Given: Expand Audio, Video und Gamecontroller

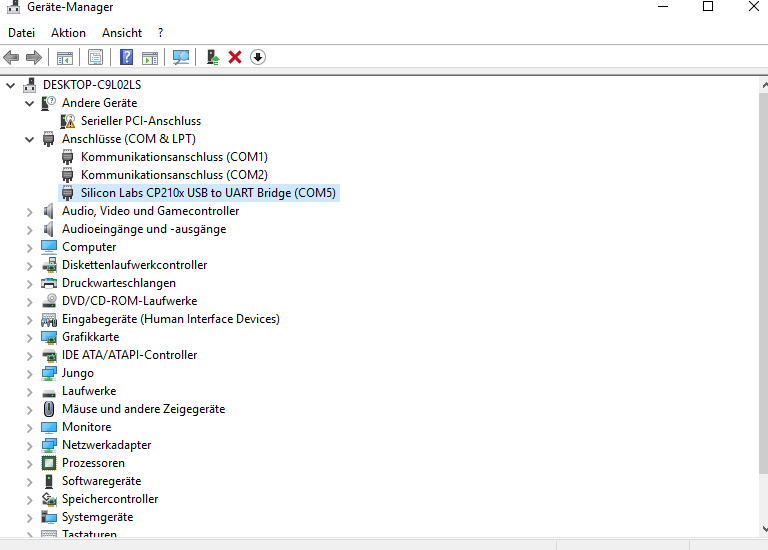Looking at the screenshot, I should coord(29,212).
